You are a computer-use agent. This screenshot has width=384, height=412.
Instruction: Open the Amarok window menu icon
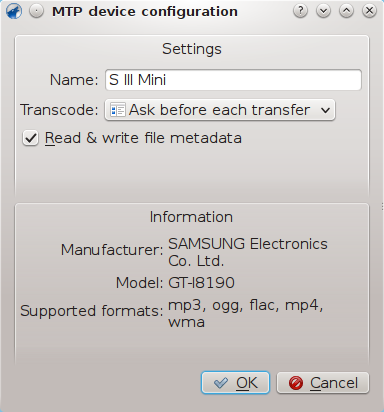(x=14, y=11)
